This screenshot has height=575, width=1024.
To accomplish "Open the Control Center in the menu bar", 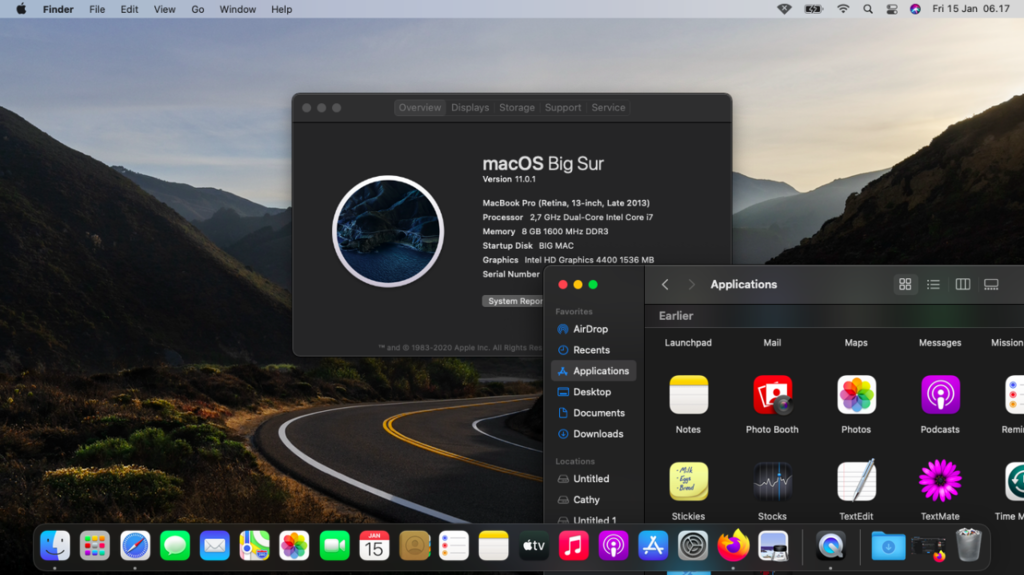I will 892,9.
